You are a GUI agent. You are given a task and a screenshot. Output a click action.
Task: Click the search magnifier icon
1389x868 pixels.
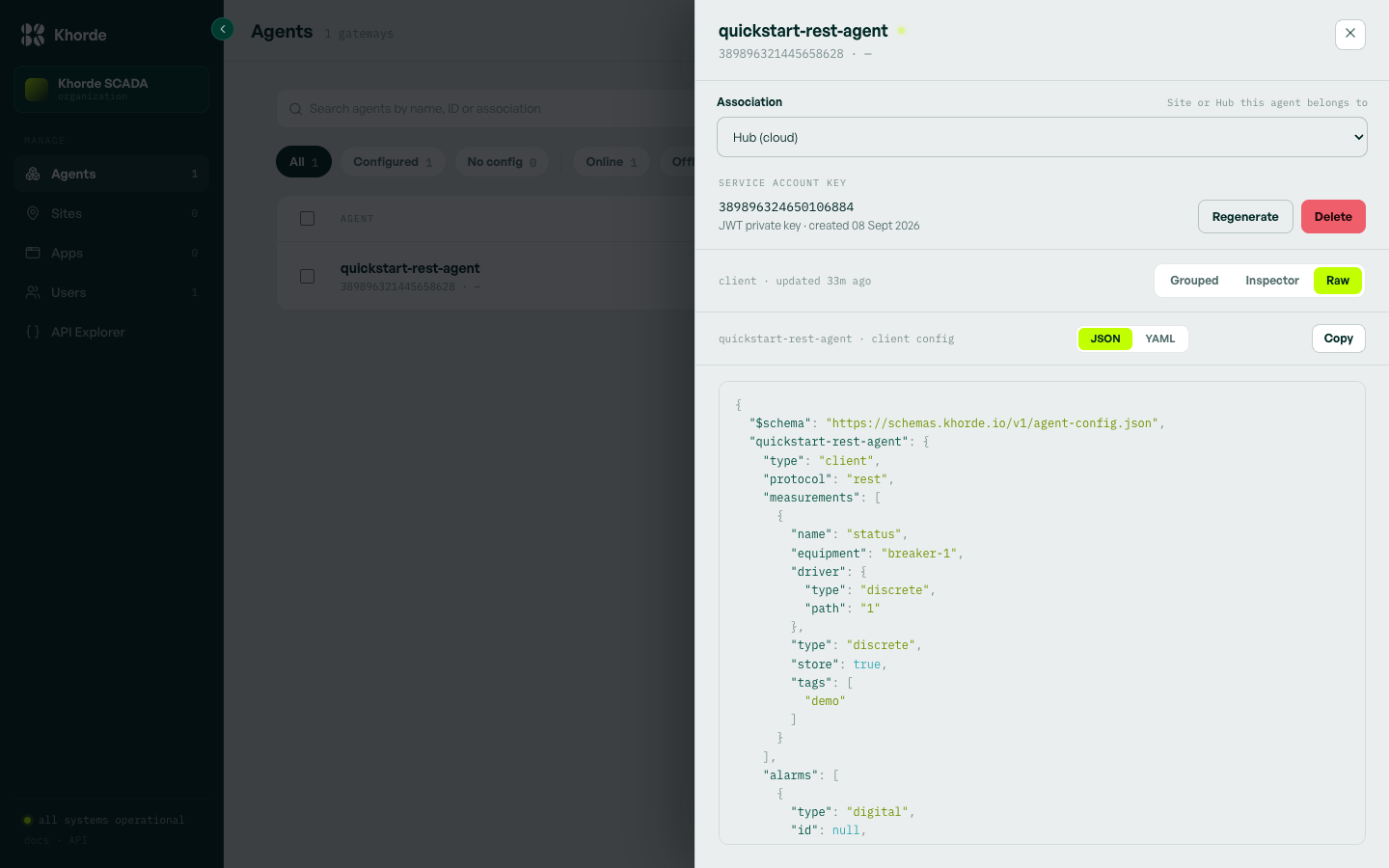point(296,109)
